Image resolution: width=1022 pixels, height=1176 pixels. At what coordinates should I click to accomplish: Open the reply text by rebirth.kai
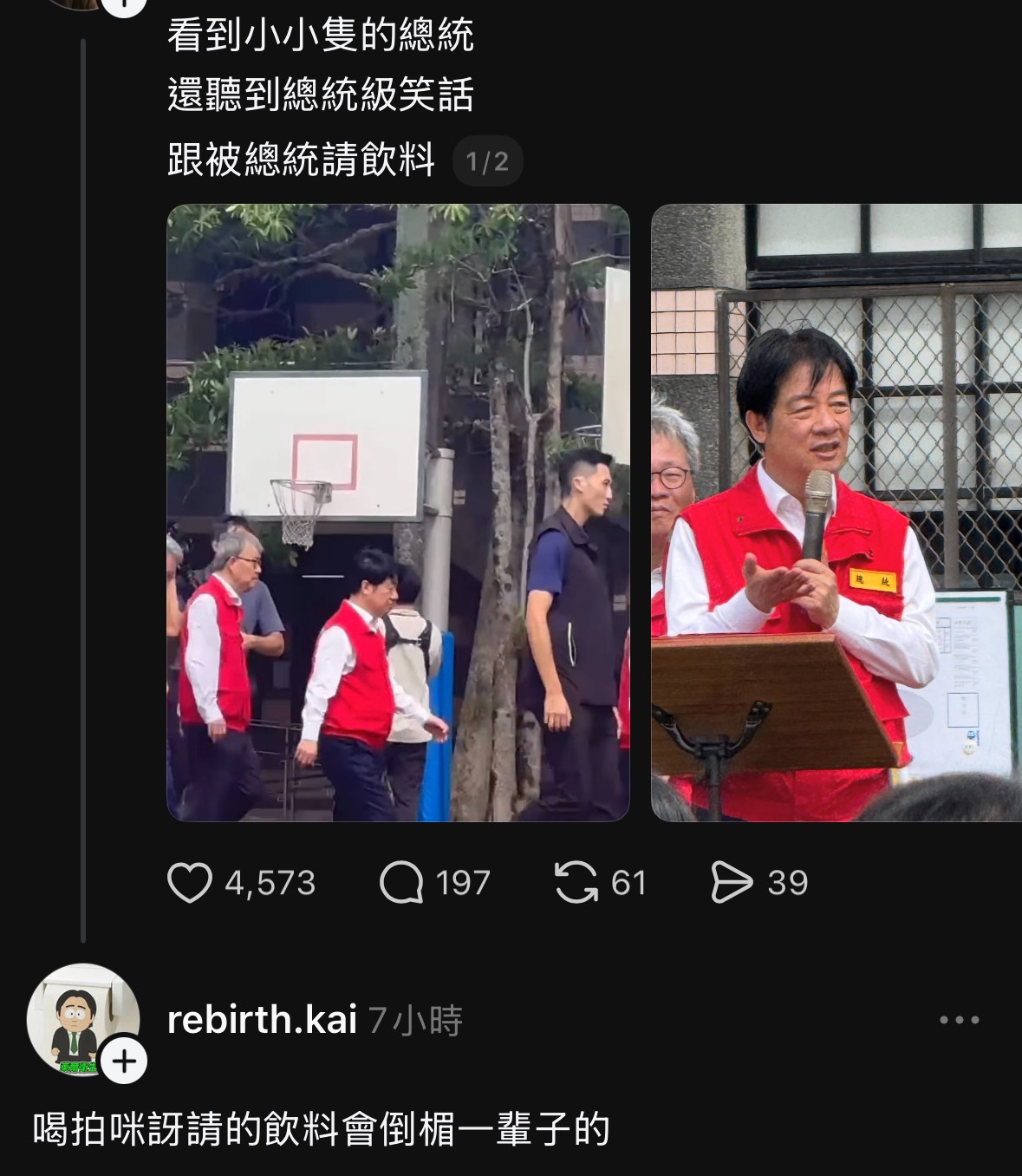tap(322, 1129)
